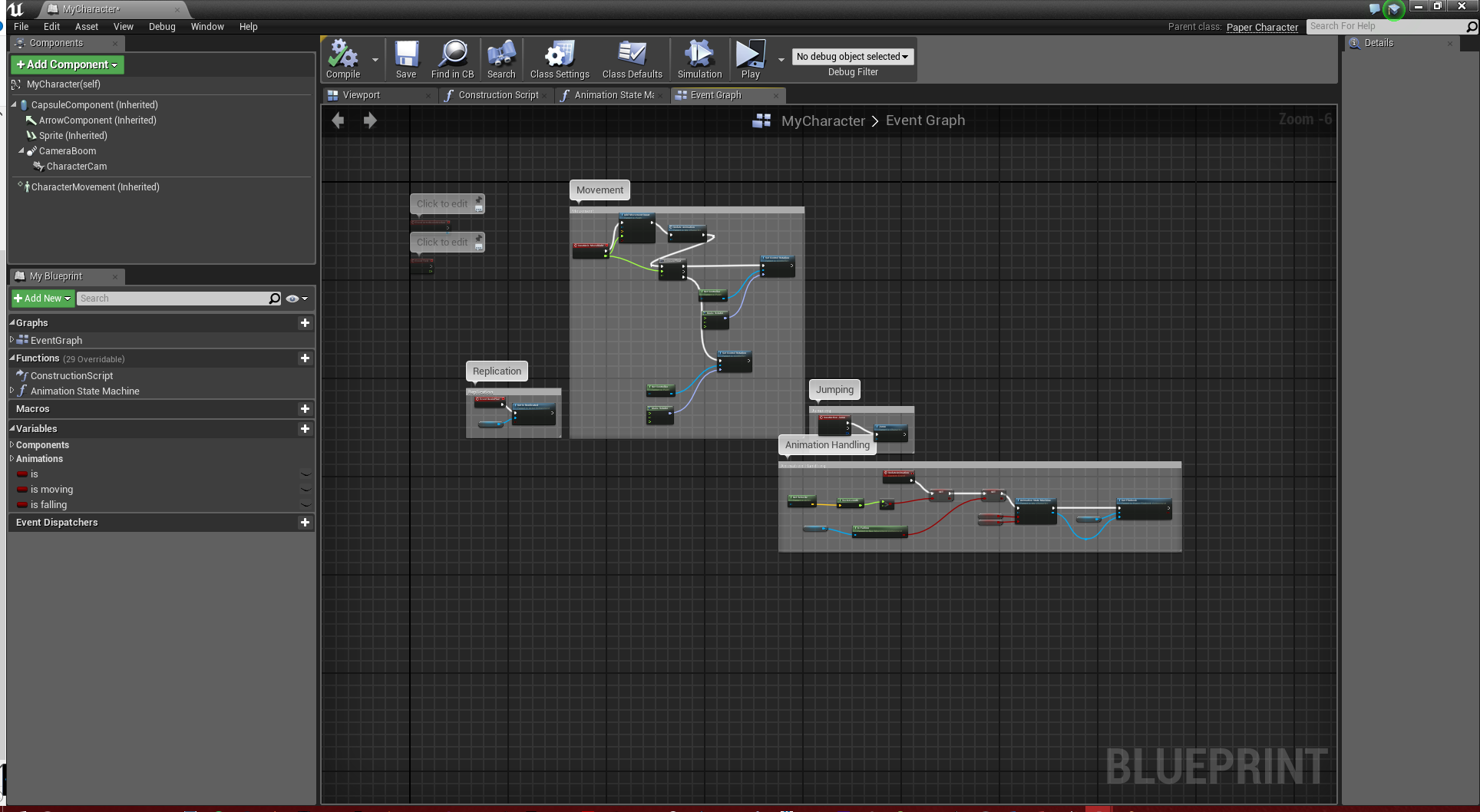Open the Edit menu
The image size is (1480, 812).
(x=51, y=26)
